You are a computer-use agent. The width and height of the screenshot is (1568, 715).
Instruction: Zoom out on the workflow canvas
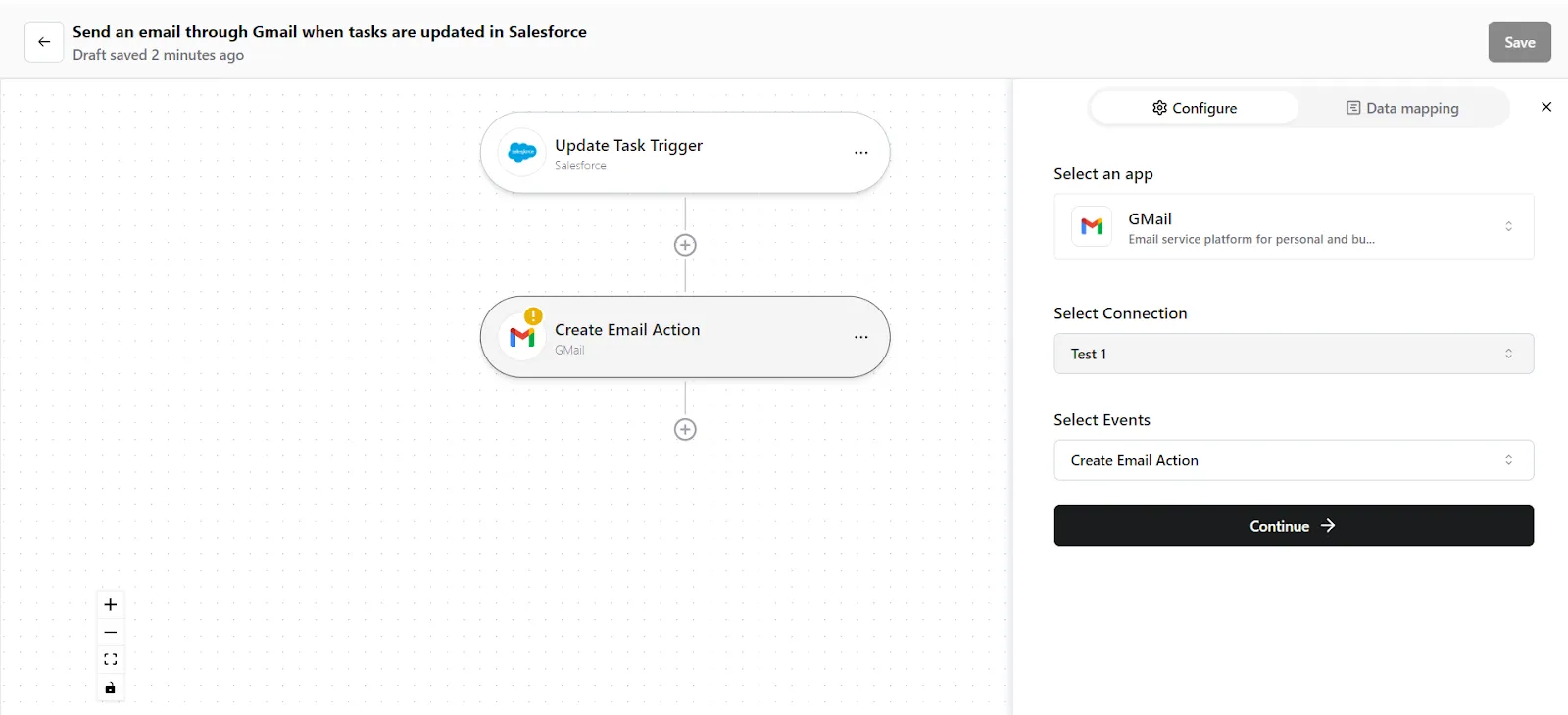(111, 632)
